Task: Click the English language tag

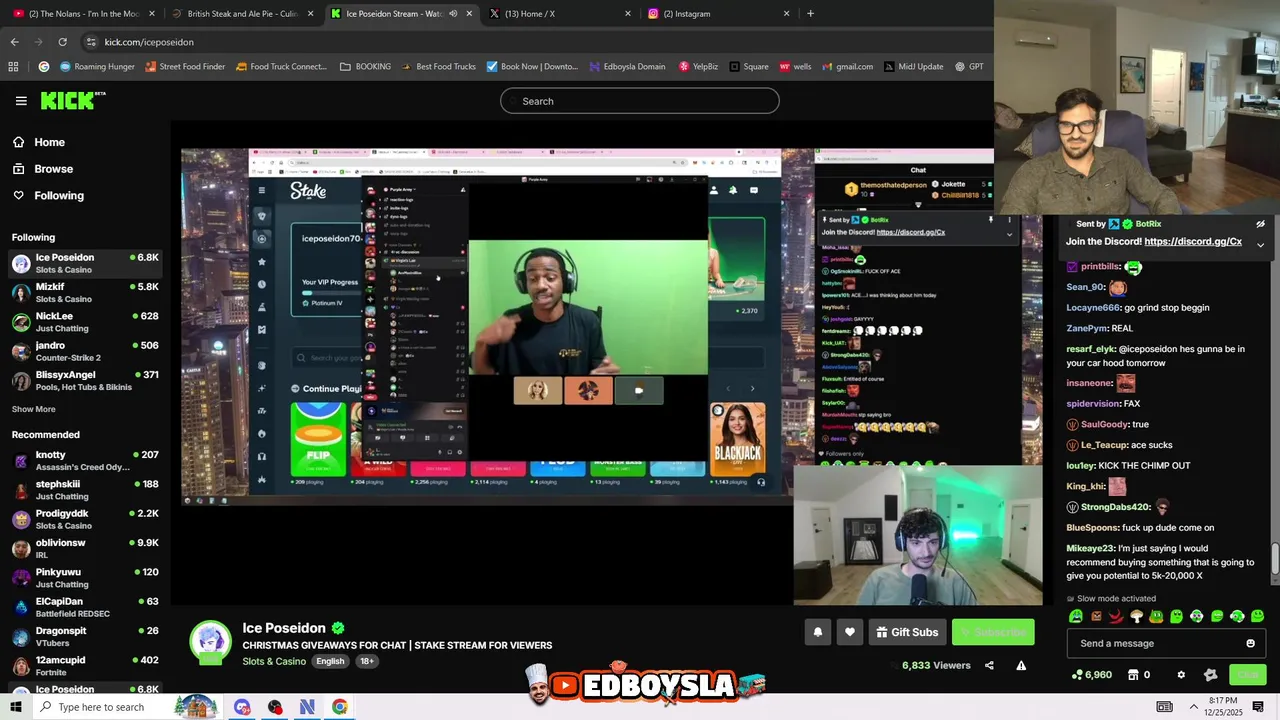Action: 330,661
